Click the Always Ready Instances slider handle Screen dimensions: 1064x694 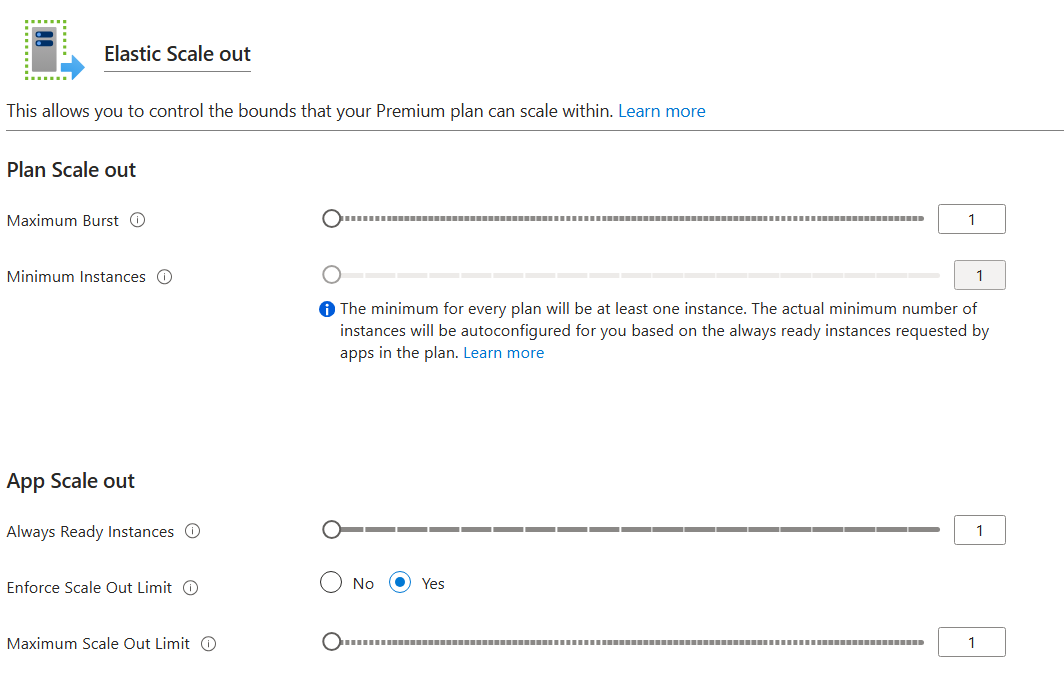point(332,529)
